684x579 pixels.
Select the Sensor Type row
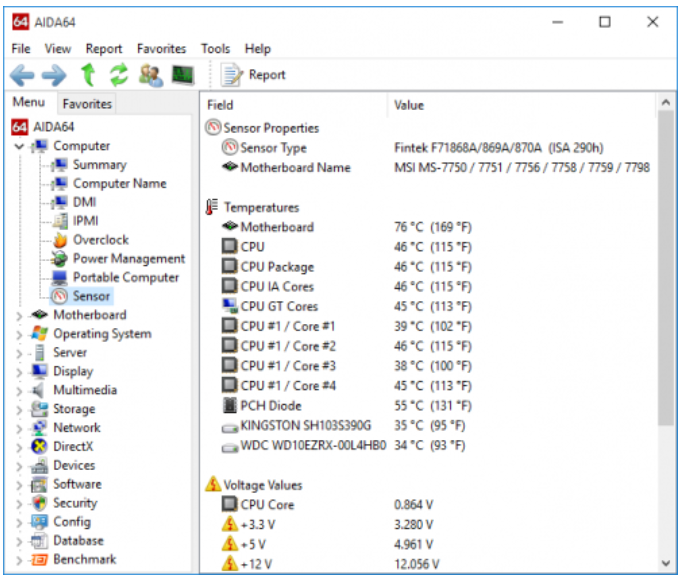click(430, 148)
